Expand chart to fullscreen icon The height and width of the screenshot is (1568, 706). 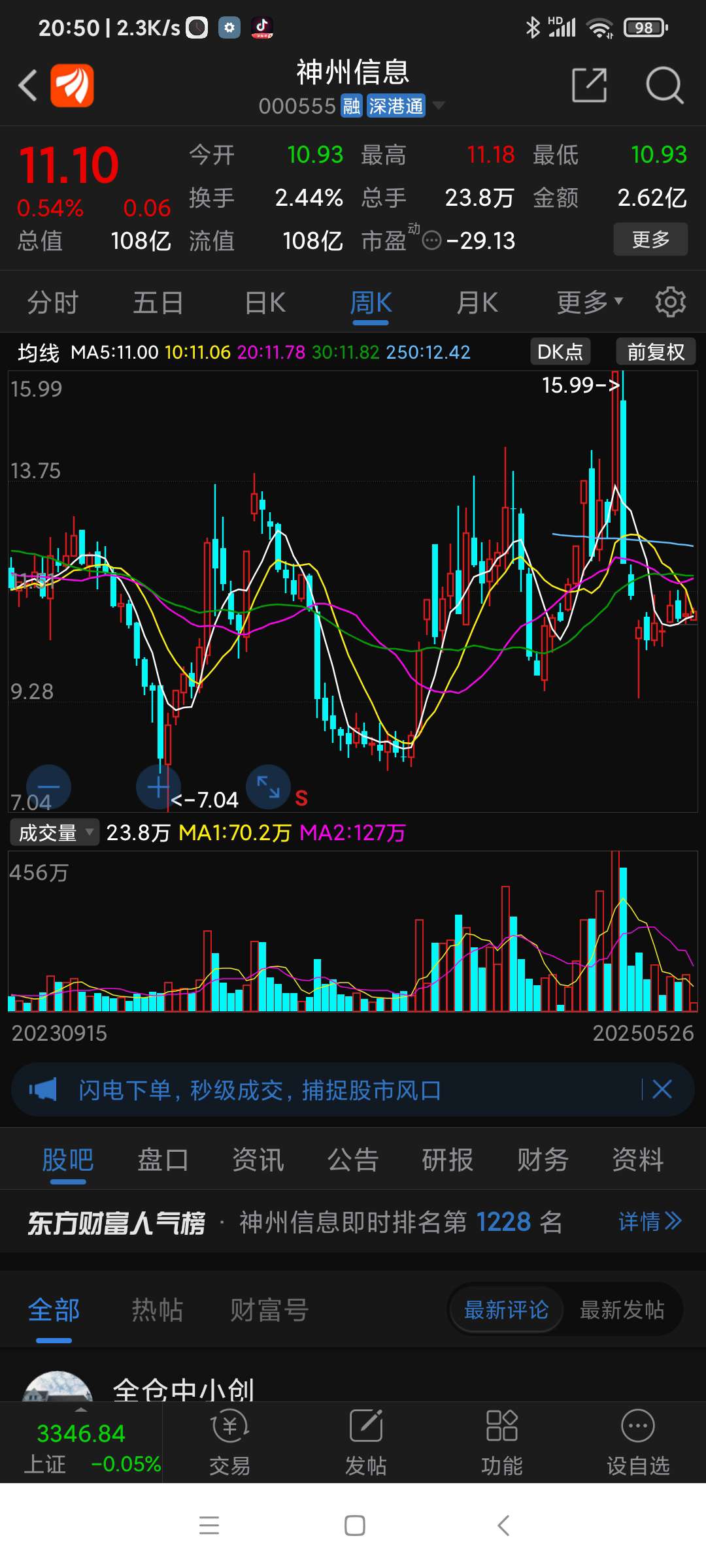click(x=268, y=787)
